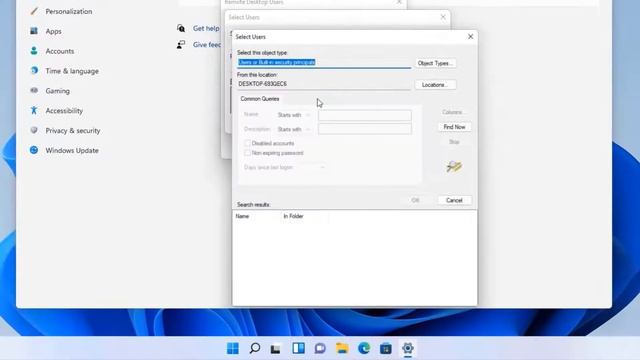Click the Locations button
The width and height of the screenshot is (640, 360).
click(x=435, y=85)
